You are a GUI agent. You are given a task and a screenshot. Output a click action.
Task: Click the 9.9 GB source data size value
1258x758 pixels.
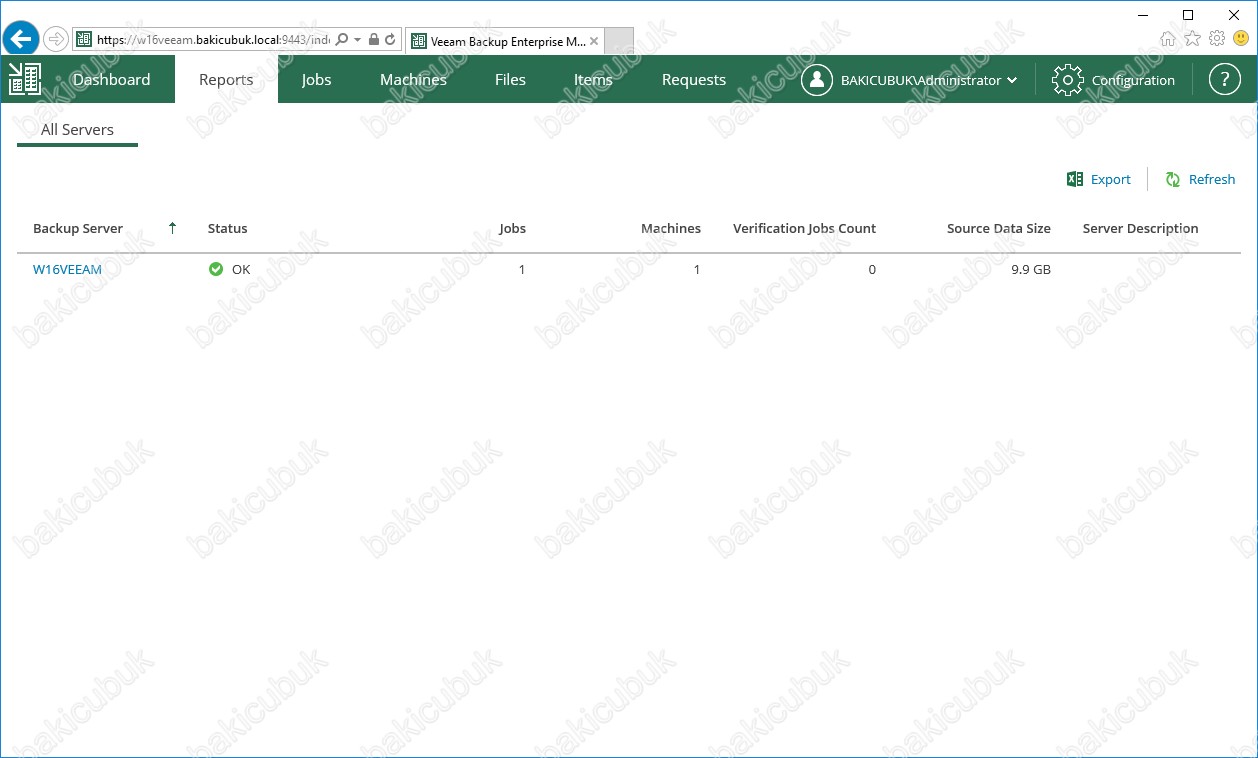point(1031,270)
